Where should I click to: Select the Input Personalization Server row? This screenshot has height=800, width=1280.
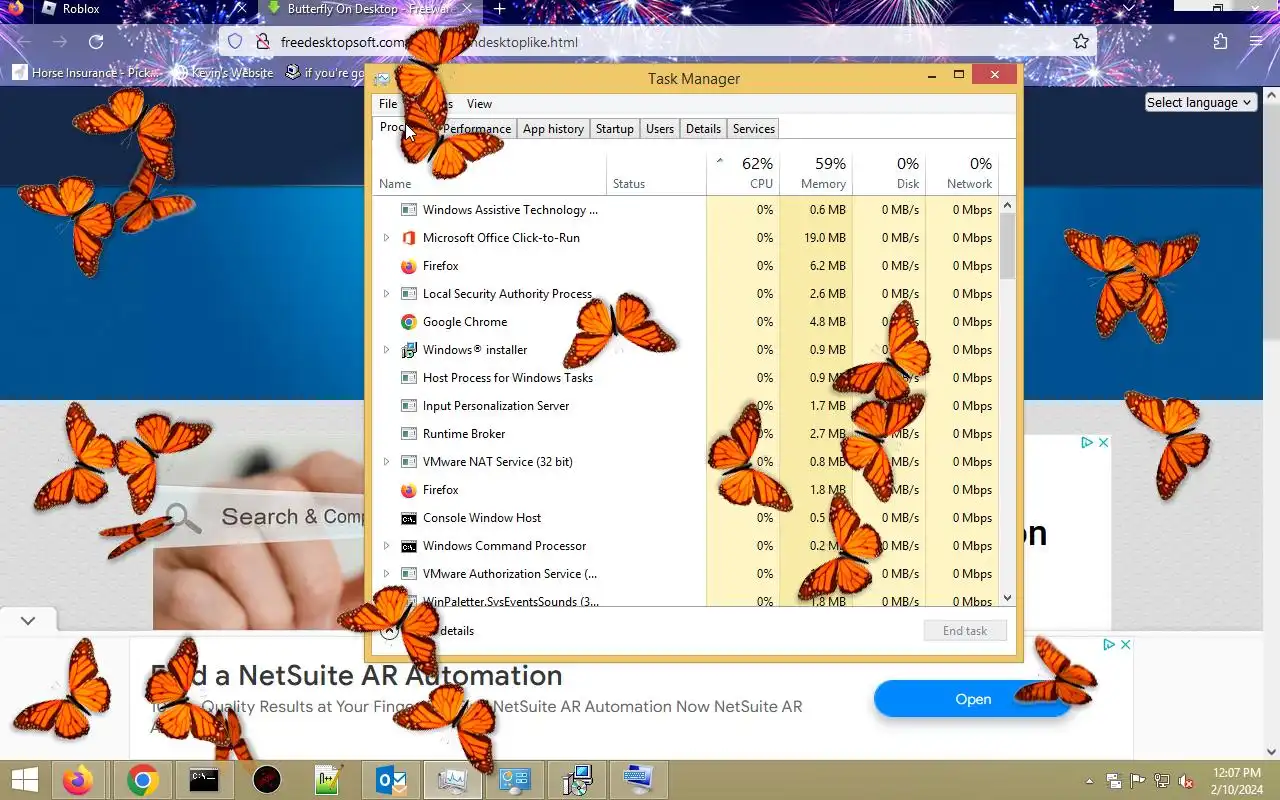(x=687, y=406)
